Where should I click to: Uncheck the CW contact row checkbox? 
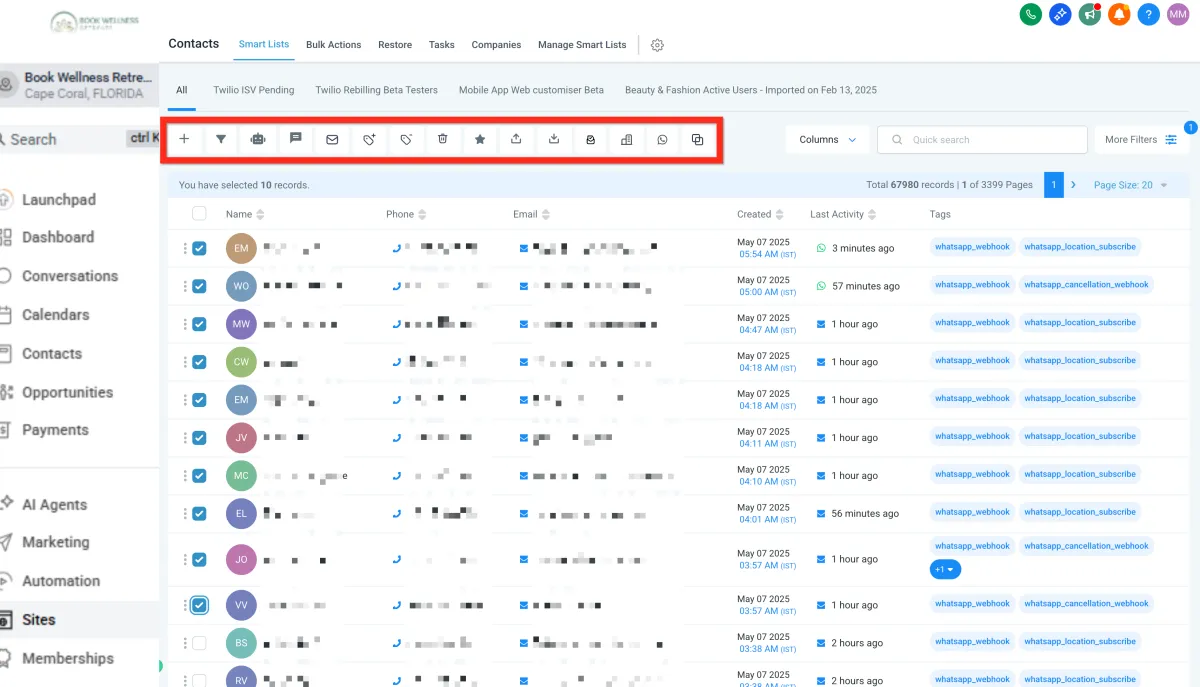pos(199,362)
